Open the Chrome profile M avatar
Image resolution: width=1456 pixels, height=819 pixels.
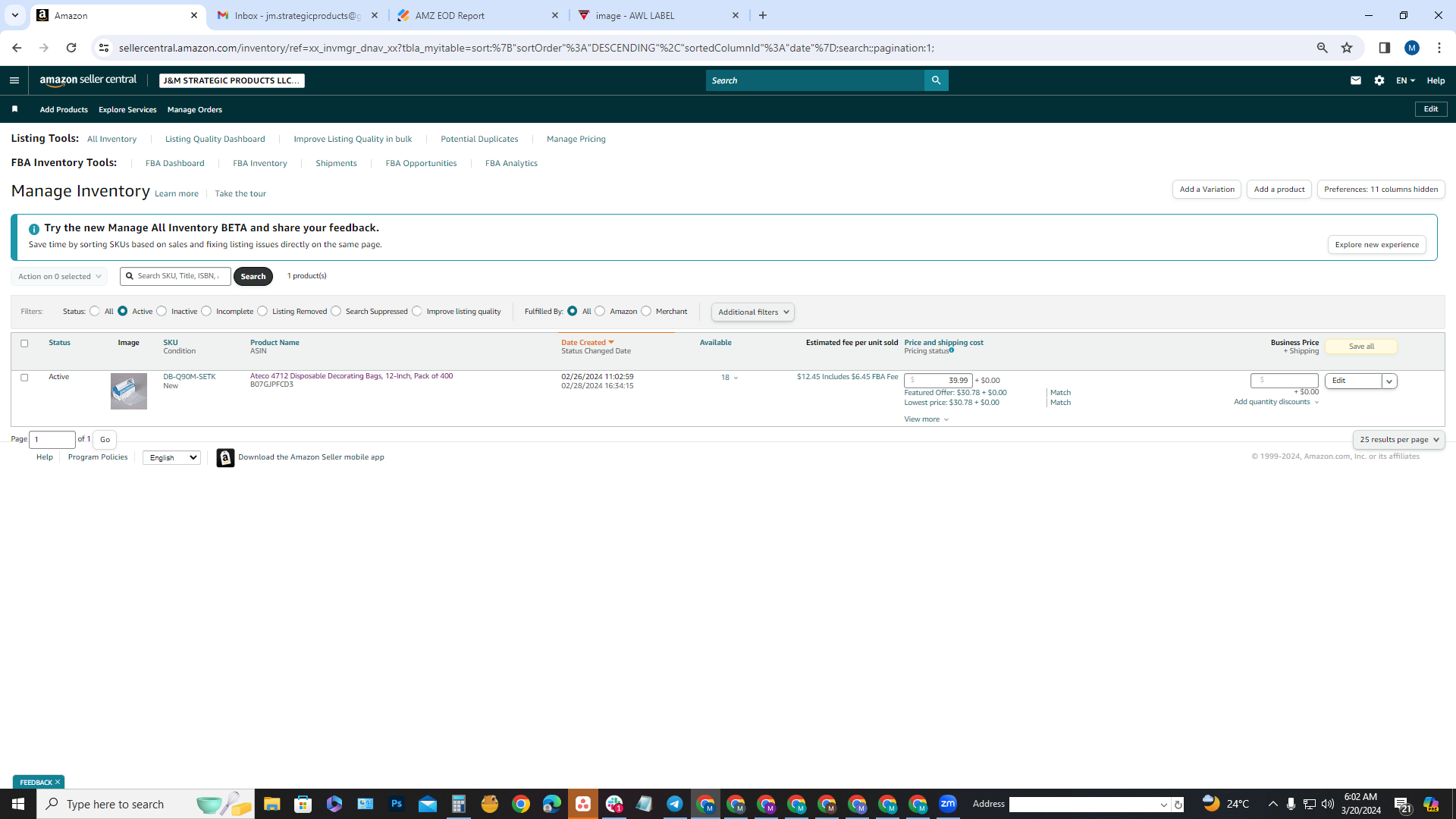point(1411,48)
